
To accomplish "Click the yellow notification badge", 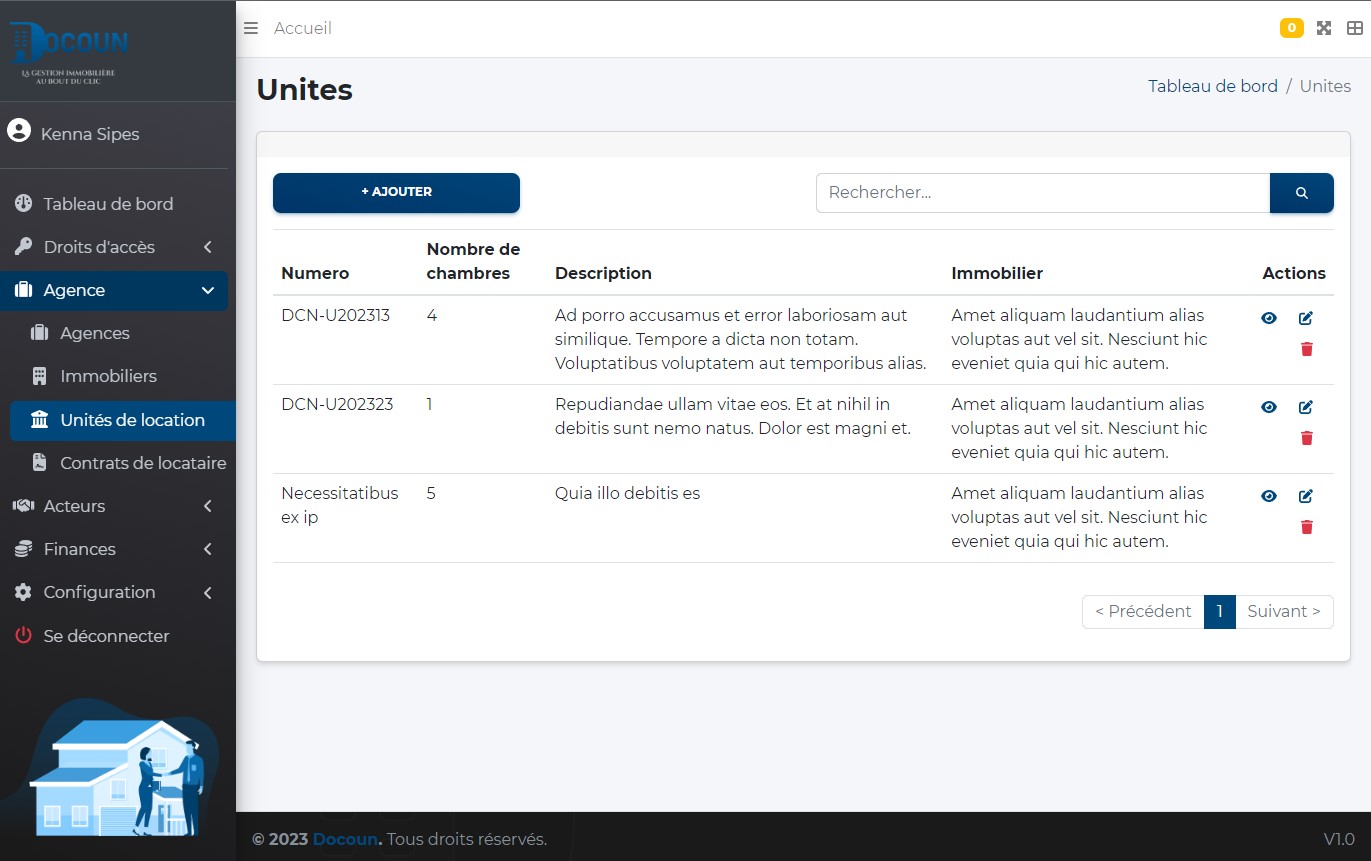I will [1291, 28].
